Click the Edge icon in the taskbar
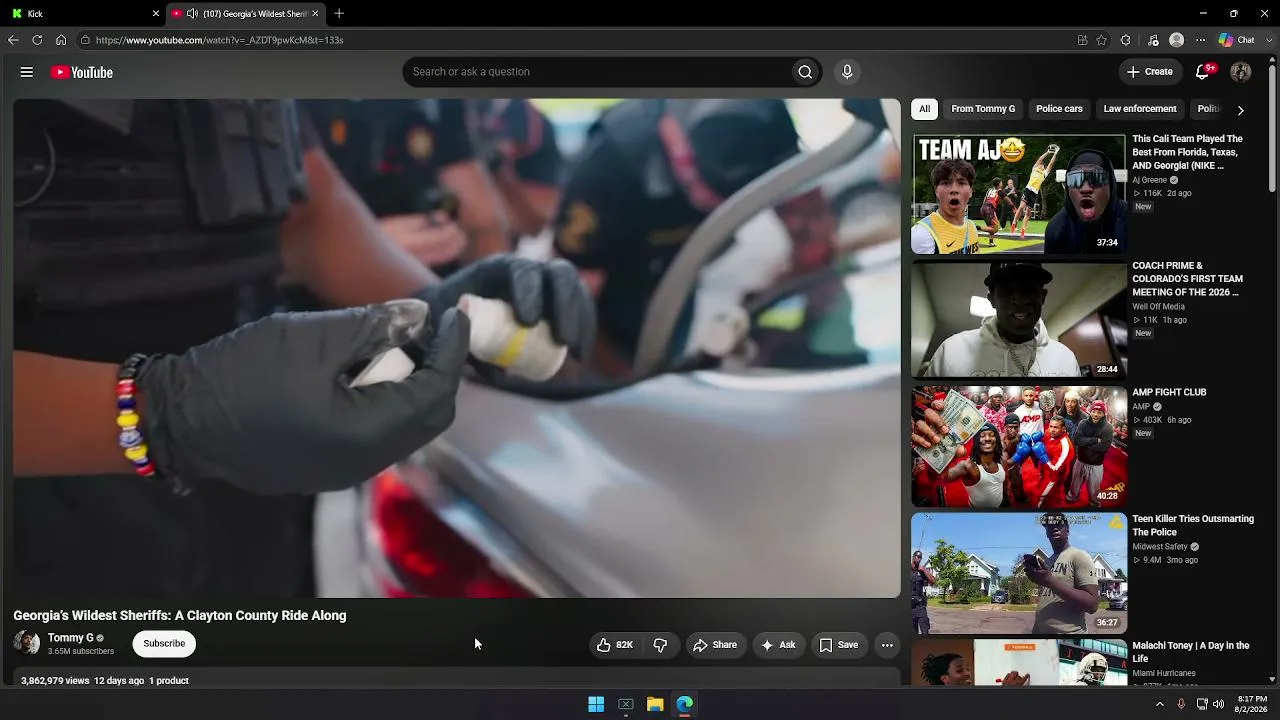Viewport: 1280px width, 720px height. click(x=685, y=704)
